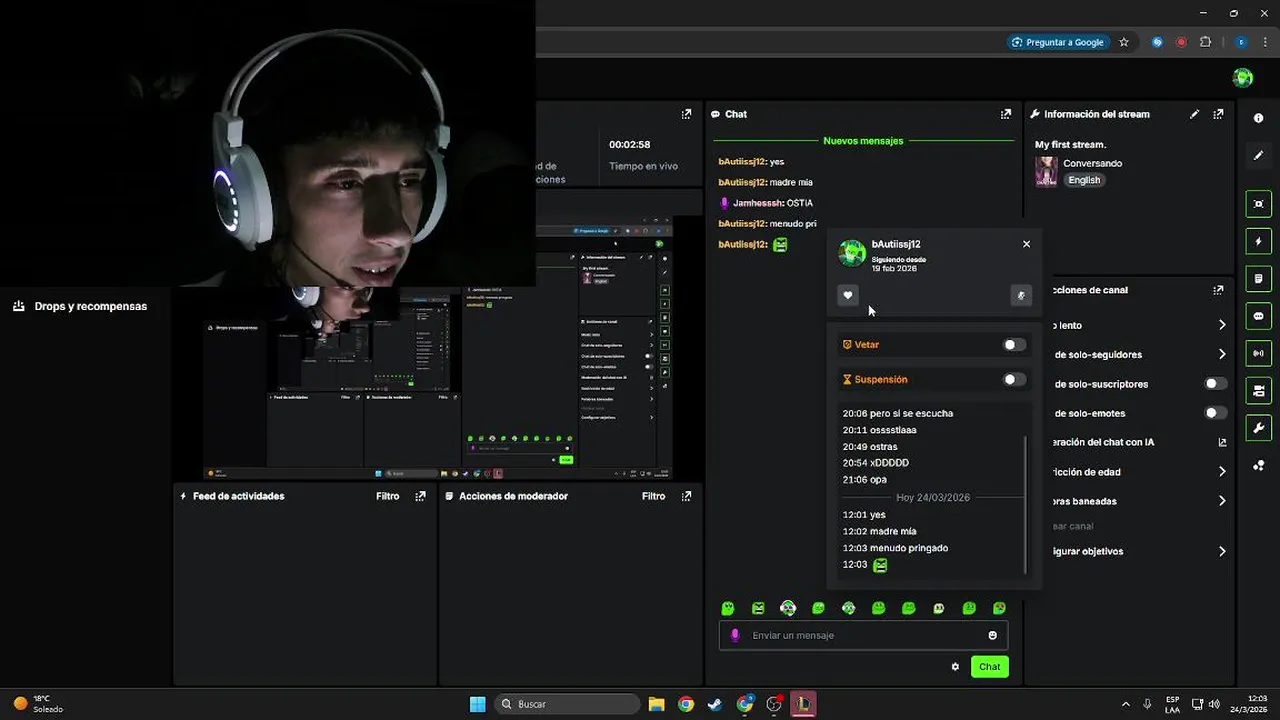
Task: Click the bAutiissj12 avatar on user card
Action: pyautogui.click(x=852, y=253)
